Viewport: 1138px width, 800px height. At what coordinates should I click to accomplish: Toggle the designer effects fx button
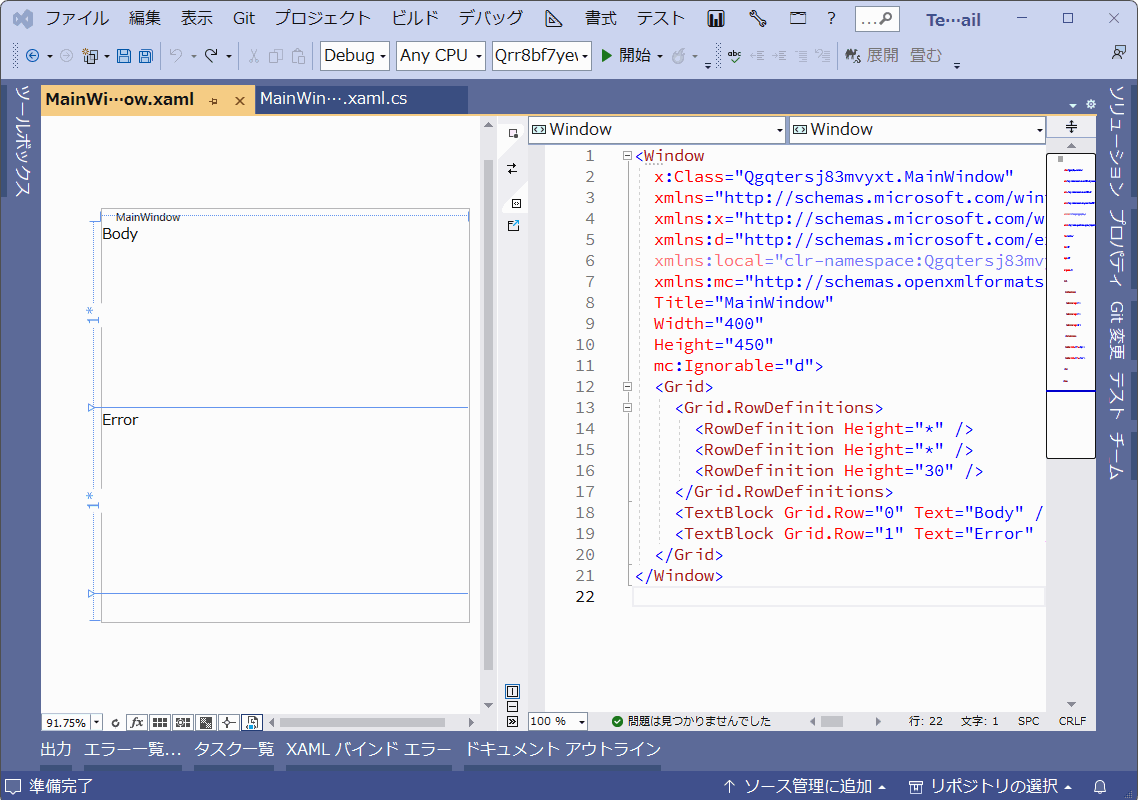pos(137,722)
